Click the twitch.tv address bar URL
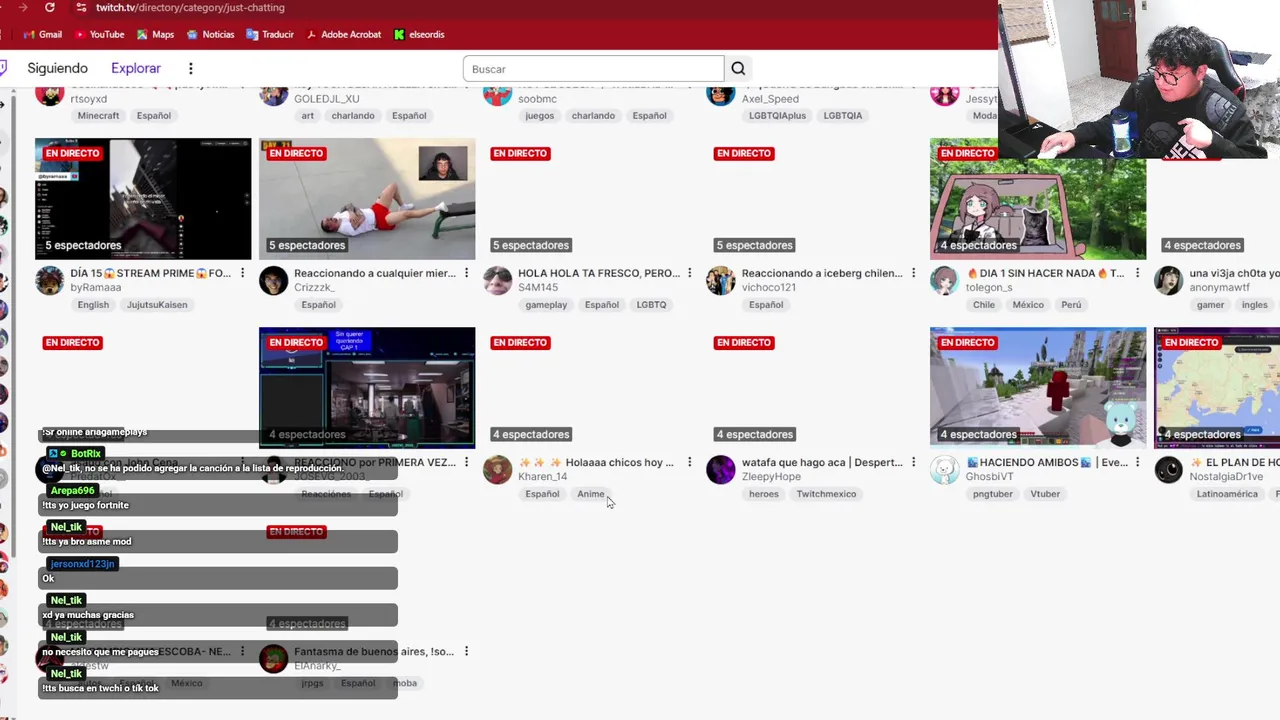 point(190,7)
